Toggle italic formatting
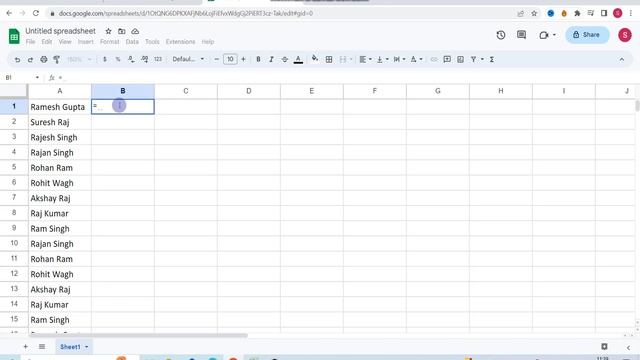This screenshot has height=360, width=640. pos(271,60)
